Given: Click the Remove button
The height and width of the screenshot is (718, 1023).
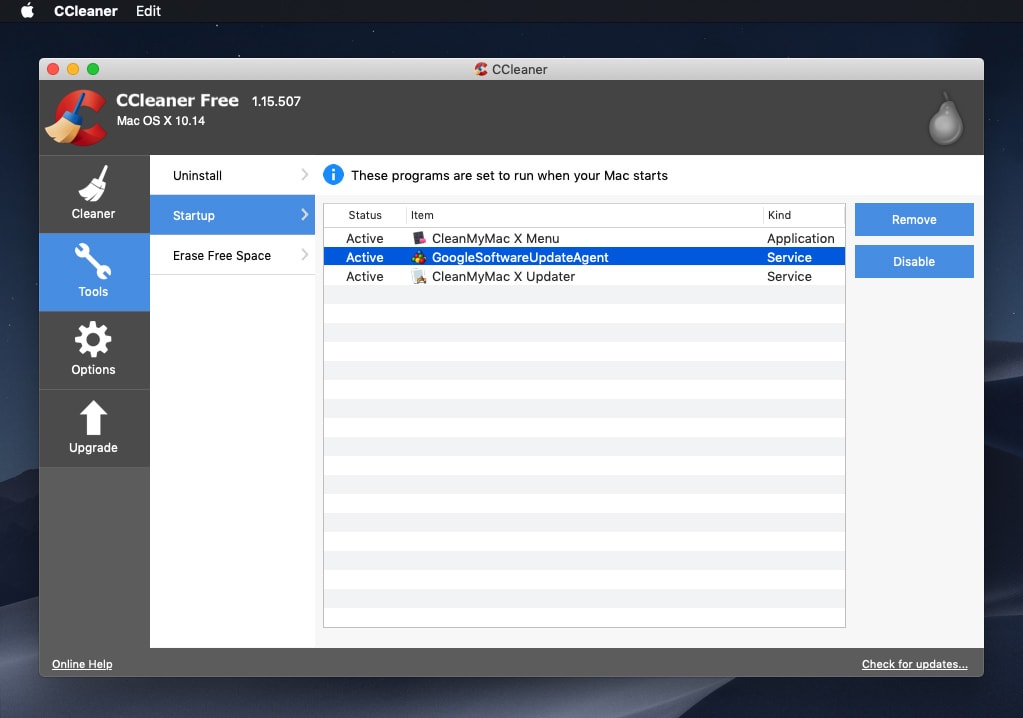Looking at the screenshot, I should (x=913, y=219).
